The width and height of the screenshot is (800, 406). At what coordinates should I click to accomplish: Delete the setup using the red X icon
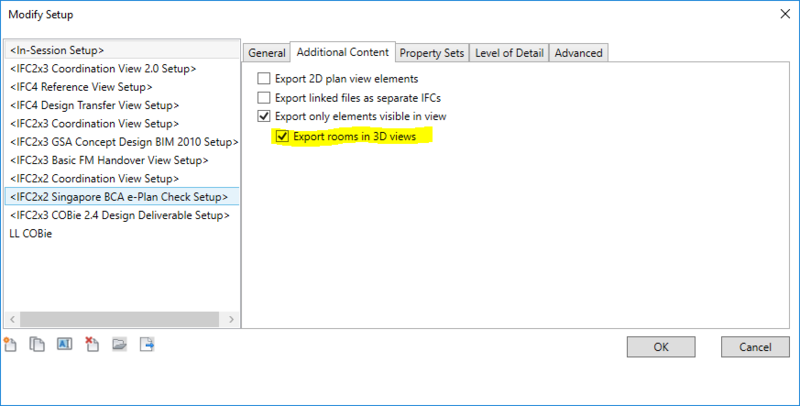tap(92, 344)
